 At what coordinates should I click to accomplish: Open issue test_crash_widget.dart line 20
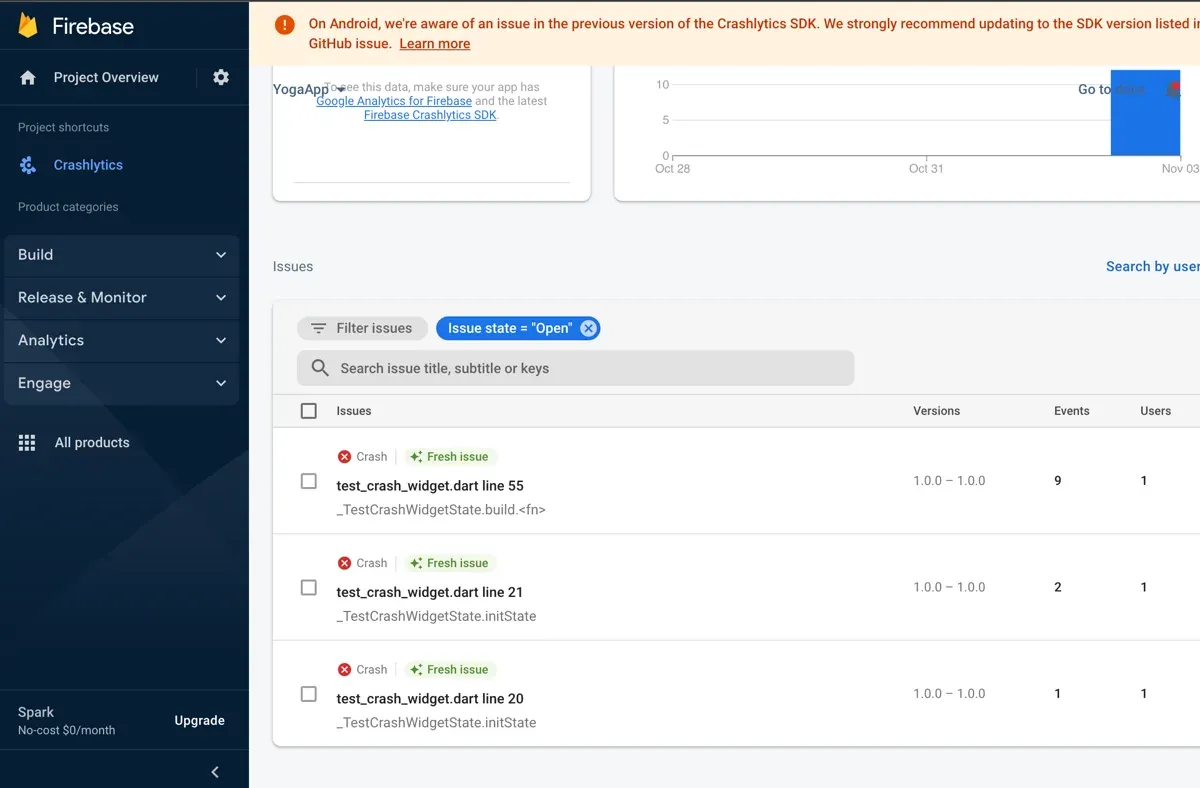(430, 698)
